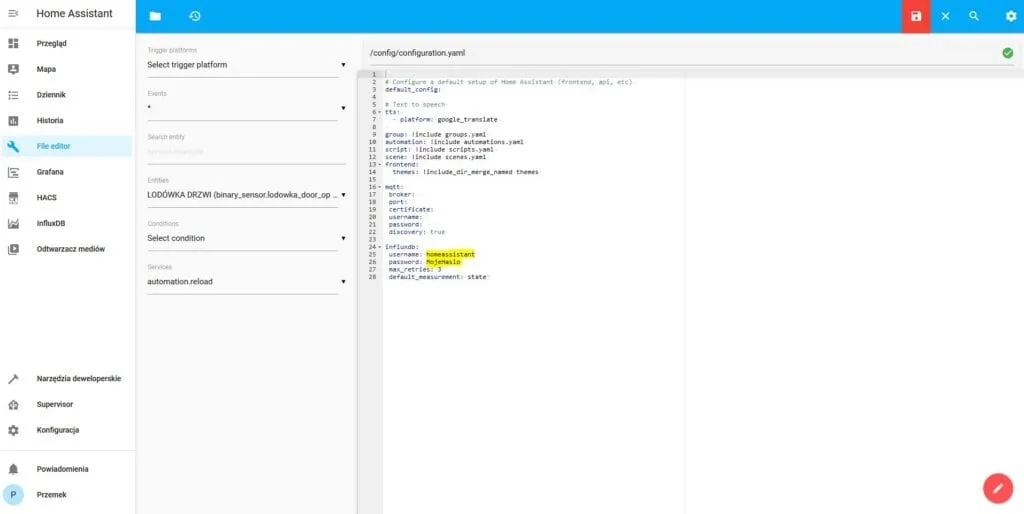Viewport: 1024px width, 514px height.
Task: Open Narzędzia deweloperskie developer tools
Action: tap(67, 379)
